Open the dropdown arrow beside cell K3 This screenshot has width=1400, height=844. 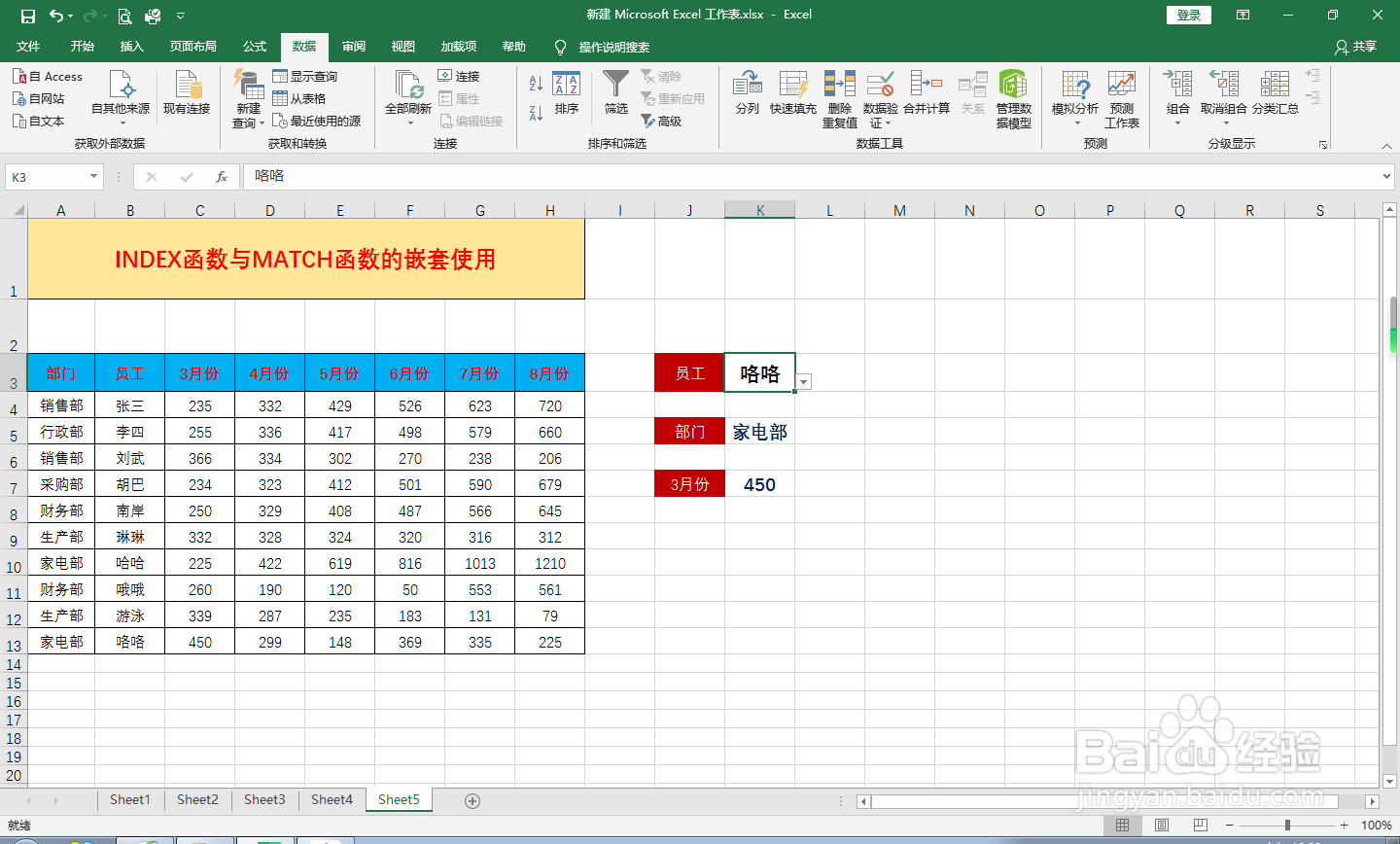pyautogui.click(x=804, y=382)
